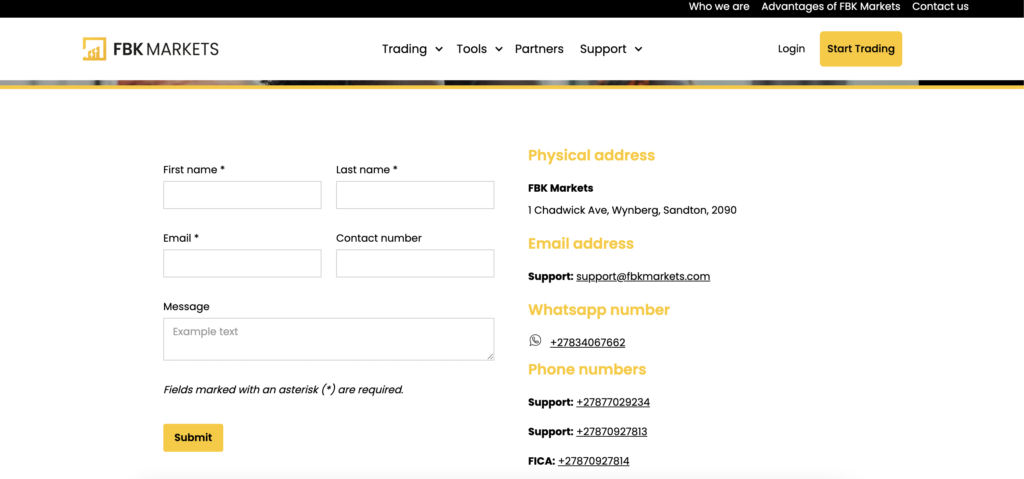Open support@fbkmarkets.com email link
The height and width of the screenshot is (479, 1024).
point(643,276)
